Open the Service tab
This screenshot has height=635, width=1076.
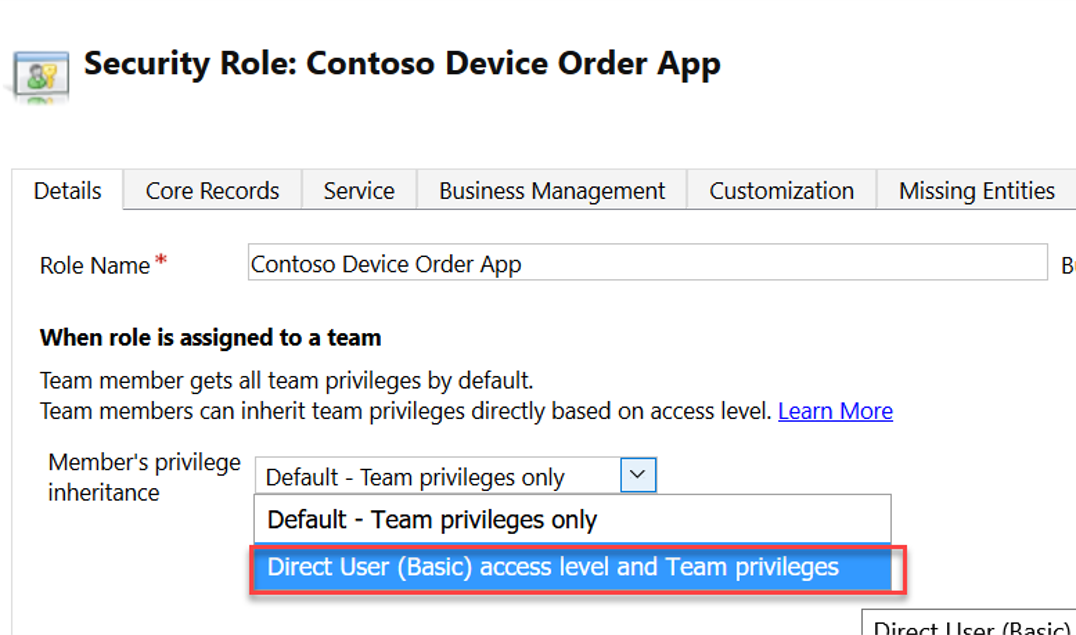(358, 190)
